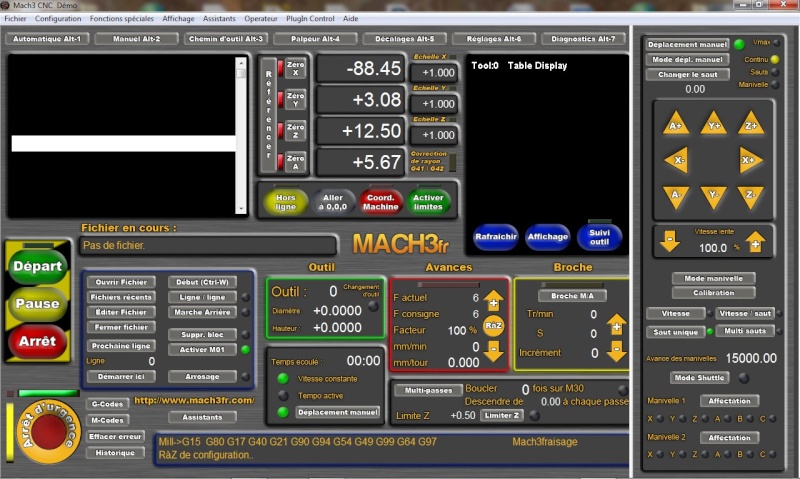This screenshot has height=479, width=800.
Task: Click the Historique button
Action: click(x=115, y=453)
